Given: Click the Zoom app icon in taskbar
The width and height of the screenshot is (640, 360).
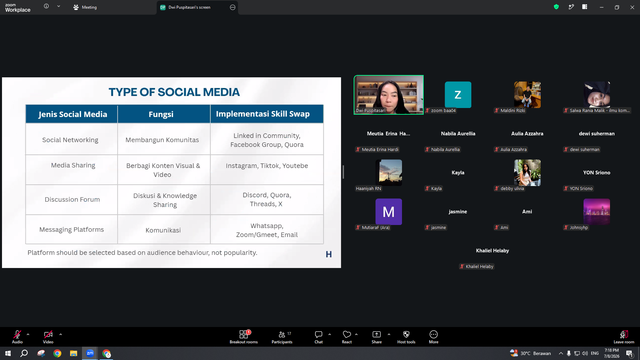Looking at the screenshot, I should (90, 353).
